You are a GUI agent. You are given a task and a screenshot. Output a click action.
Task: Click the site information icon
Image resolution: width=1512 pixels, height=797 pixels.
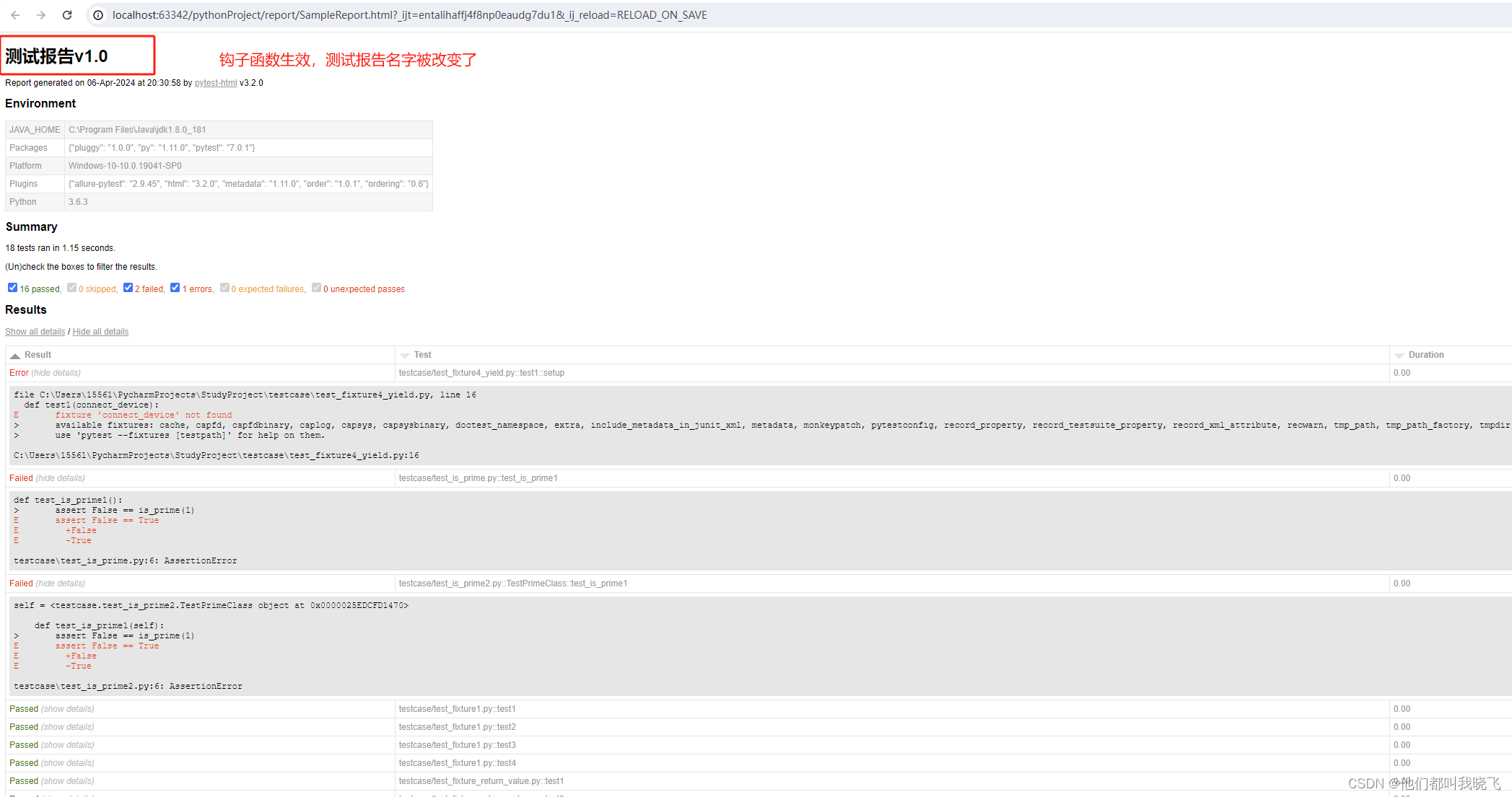click(x=98, y=14)
